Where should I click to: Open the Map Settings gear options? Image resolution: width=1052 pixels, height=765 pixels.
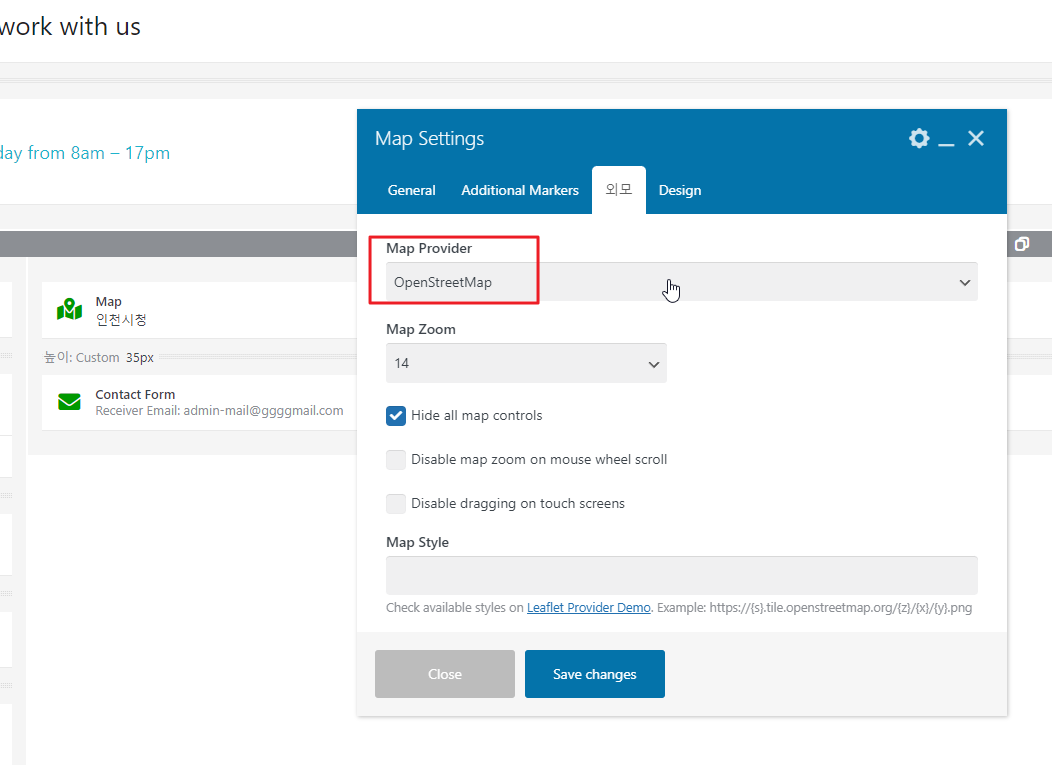coord(918,138)
